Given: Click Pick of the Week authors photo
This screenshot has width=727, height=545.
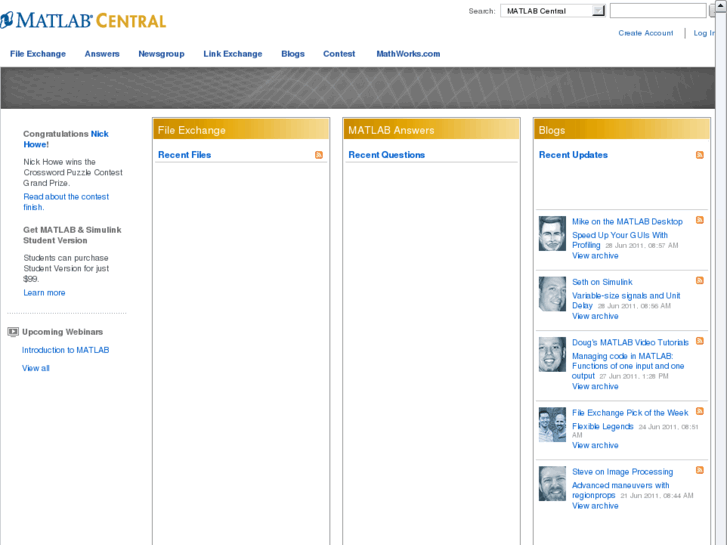Looking at the screenshot, I should pyautogui.click(x=552, y=425).
